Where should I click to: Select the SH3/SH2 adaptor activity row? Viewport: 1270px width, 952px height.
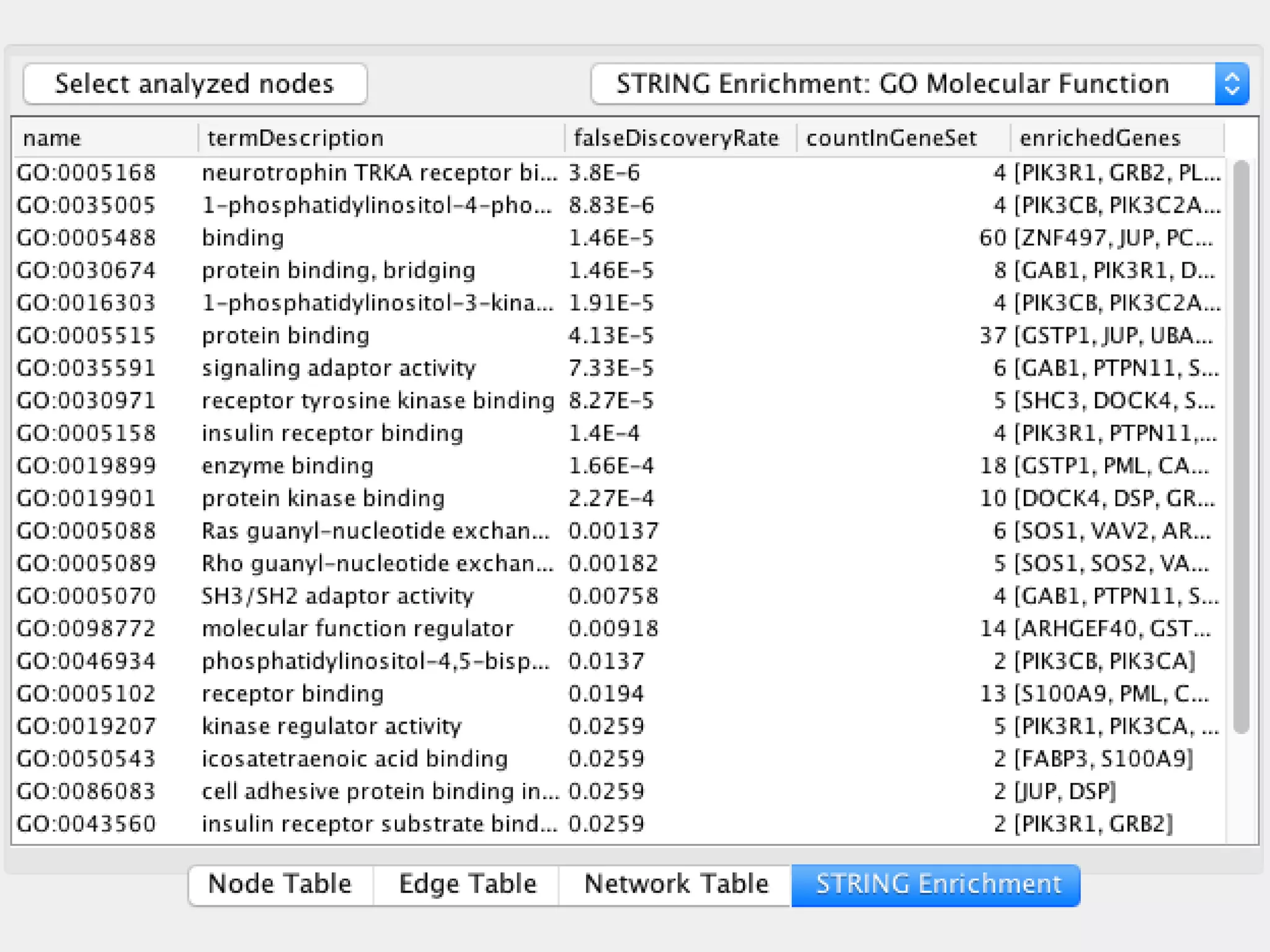coord(337,596)
